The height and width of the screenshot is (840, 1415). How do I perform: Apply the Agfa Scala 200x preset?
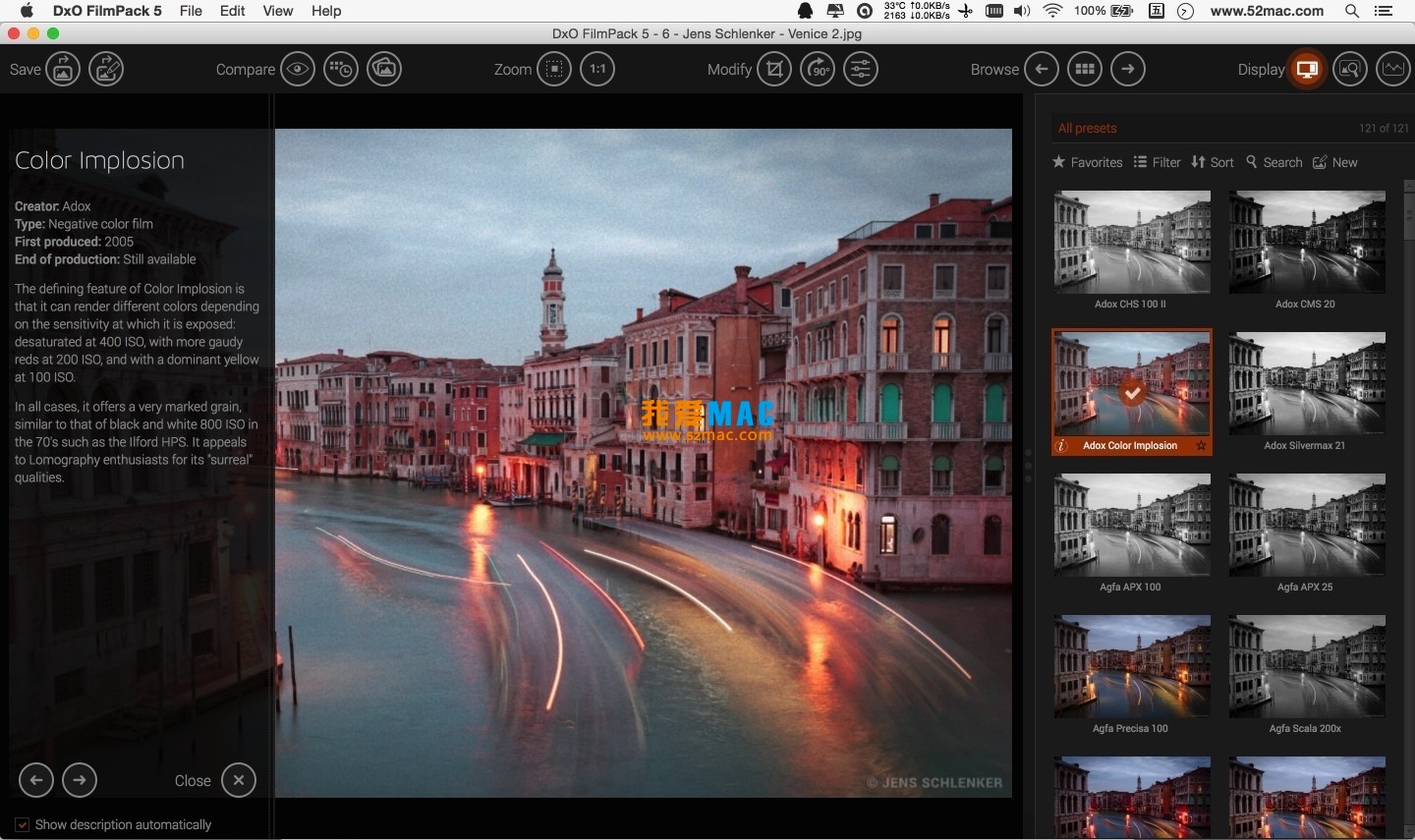pos(1307,666)
